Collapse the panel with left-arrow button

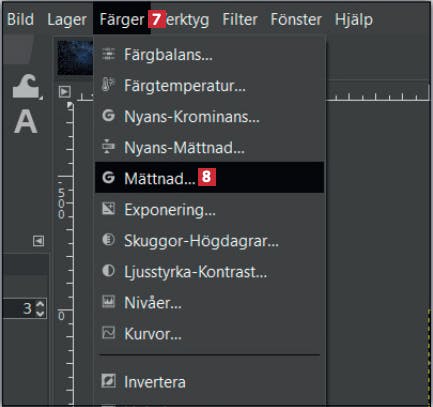click(x=38, y=241)
